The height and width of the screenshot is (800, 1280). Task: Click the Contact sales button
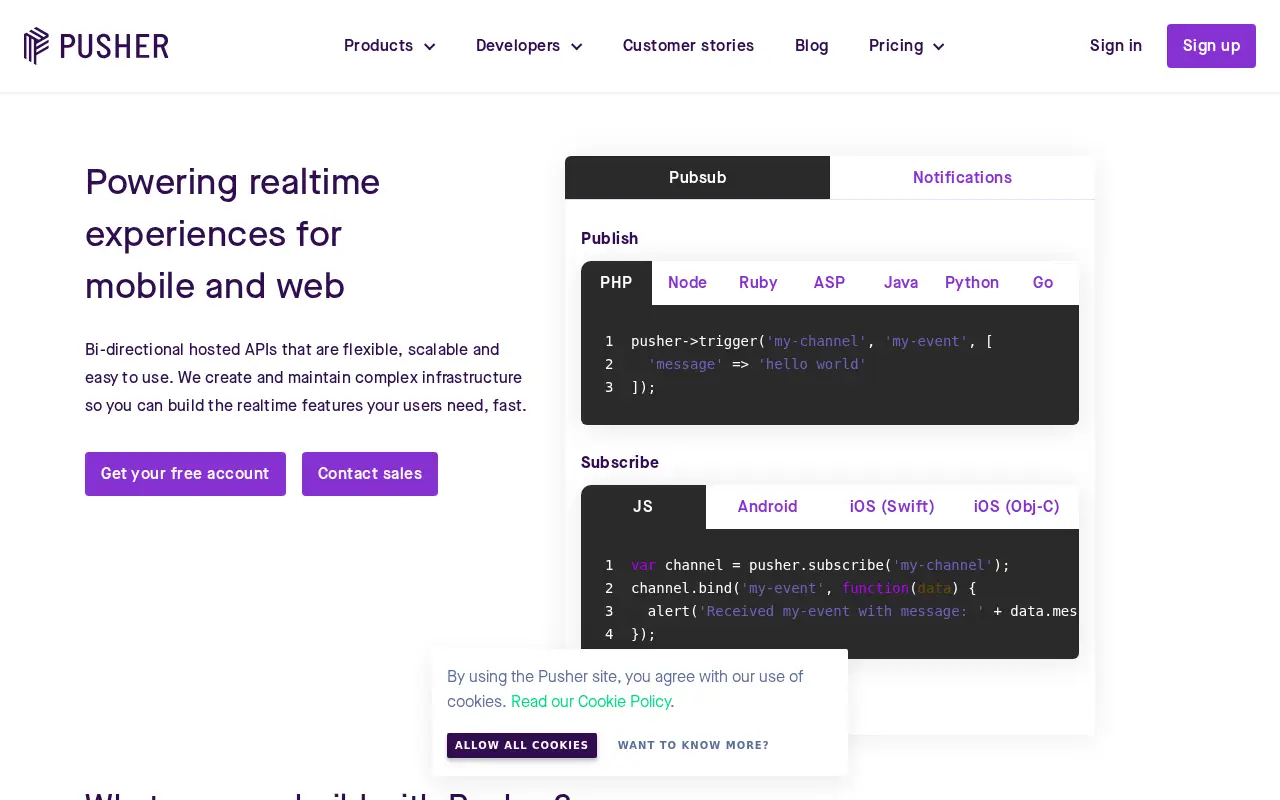pos(370,474)
